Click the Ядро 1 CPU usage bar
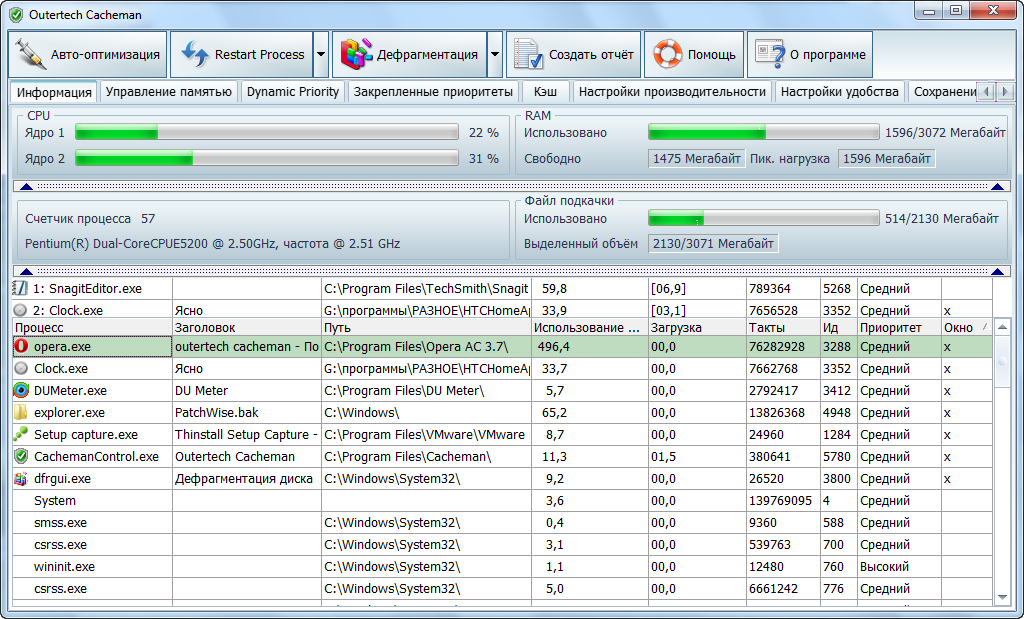 coord(266,133)
